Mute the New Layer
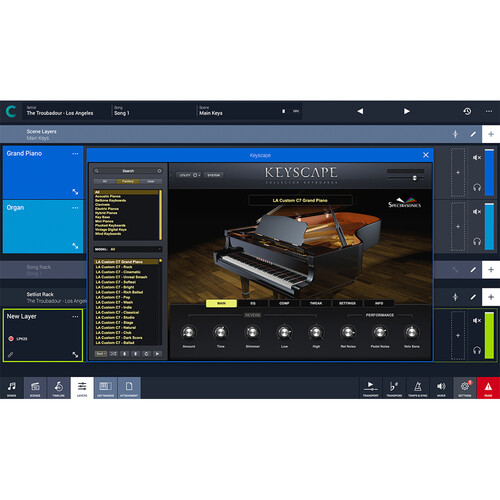The width and height of the screenshot is (500, 500). tap(477, 321)
